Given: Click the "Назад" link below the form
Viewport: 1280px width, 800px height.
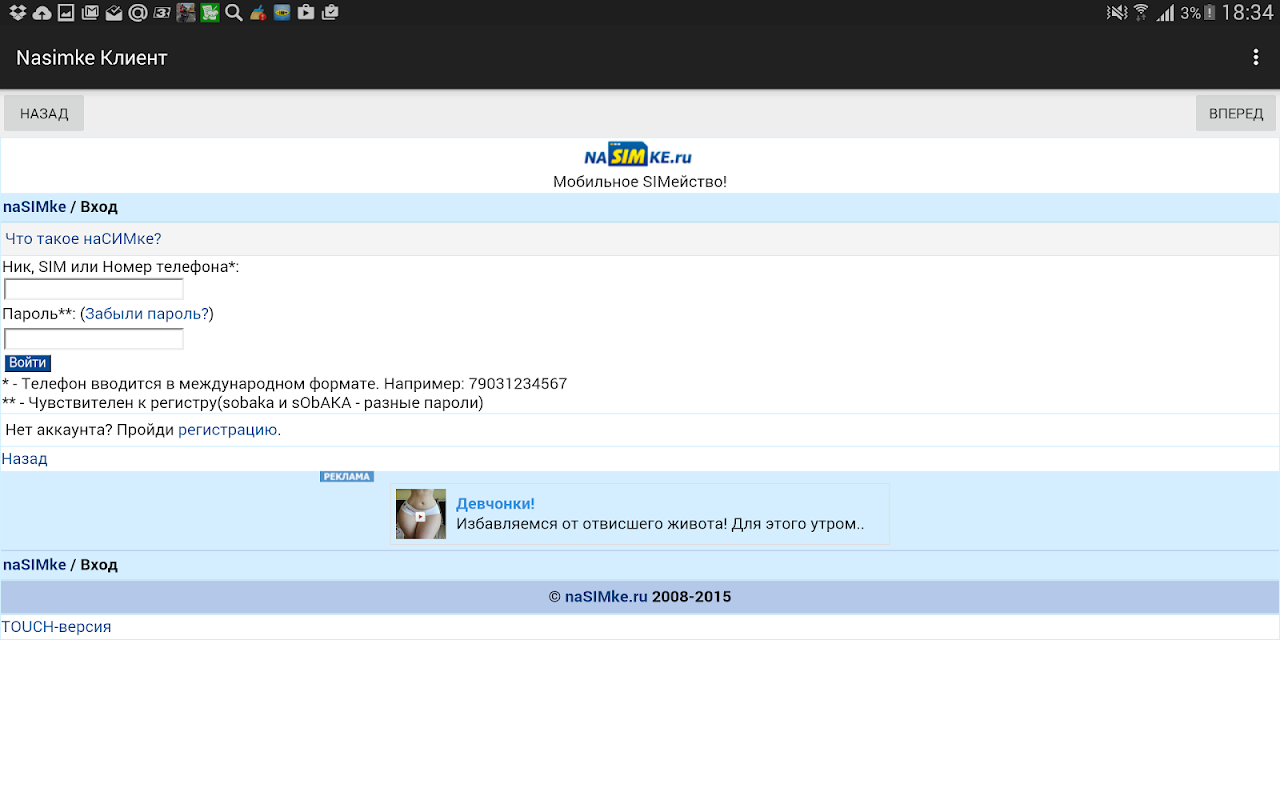Looking at the screenshot, I should click(24, 459).
